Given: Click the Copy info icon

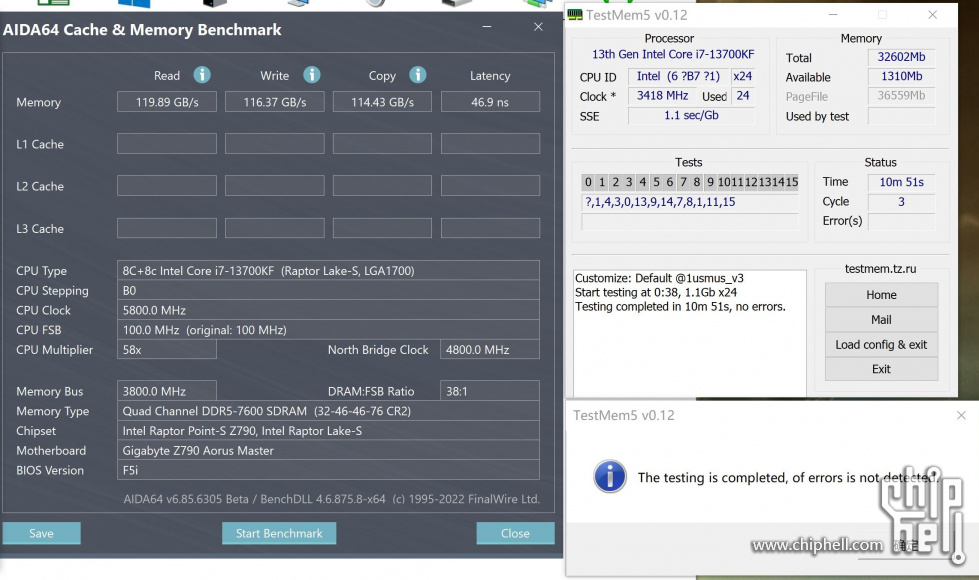Looking at the screenshot, I should (x=418, y=75).
